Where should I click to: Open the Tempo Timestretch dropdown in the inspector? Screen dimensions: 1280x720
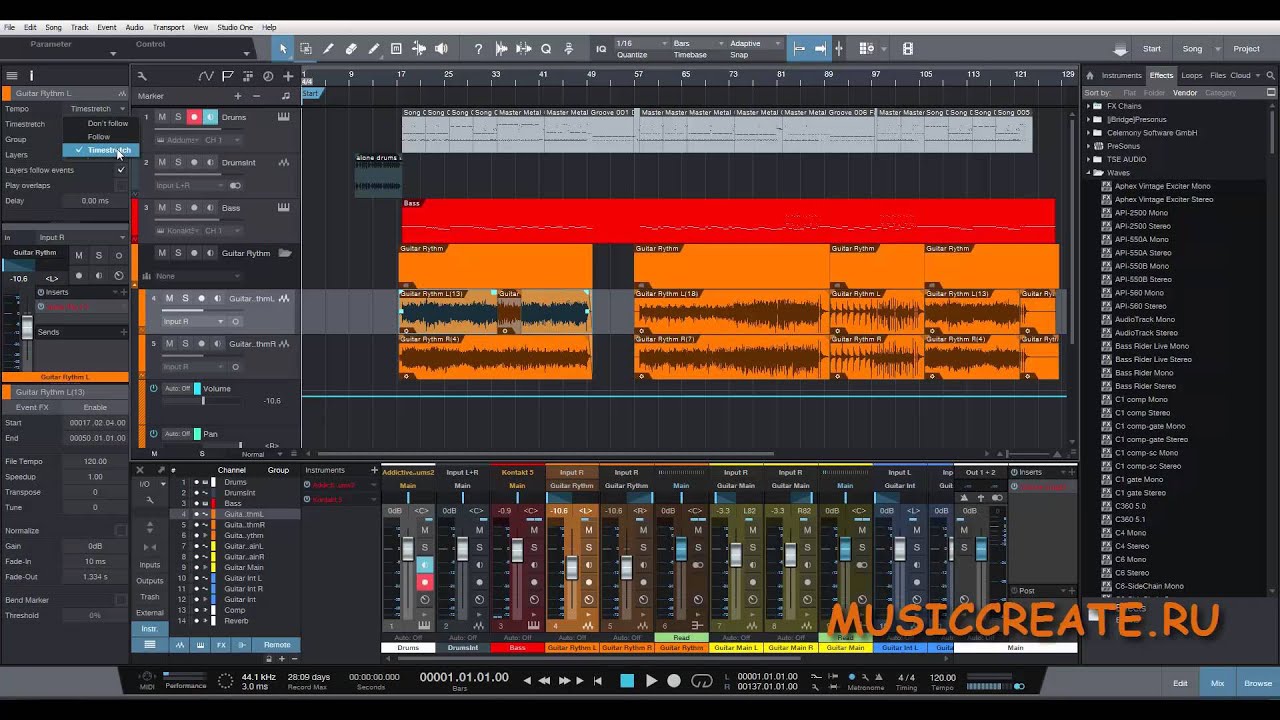[x=96, y=109]
